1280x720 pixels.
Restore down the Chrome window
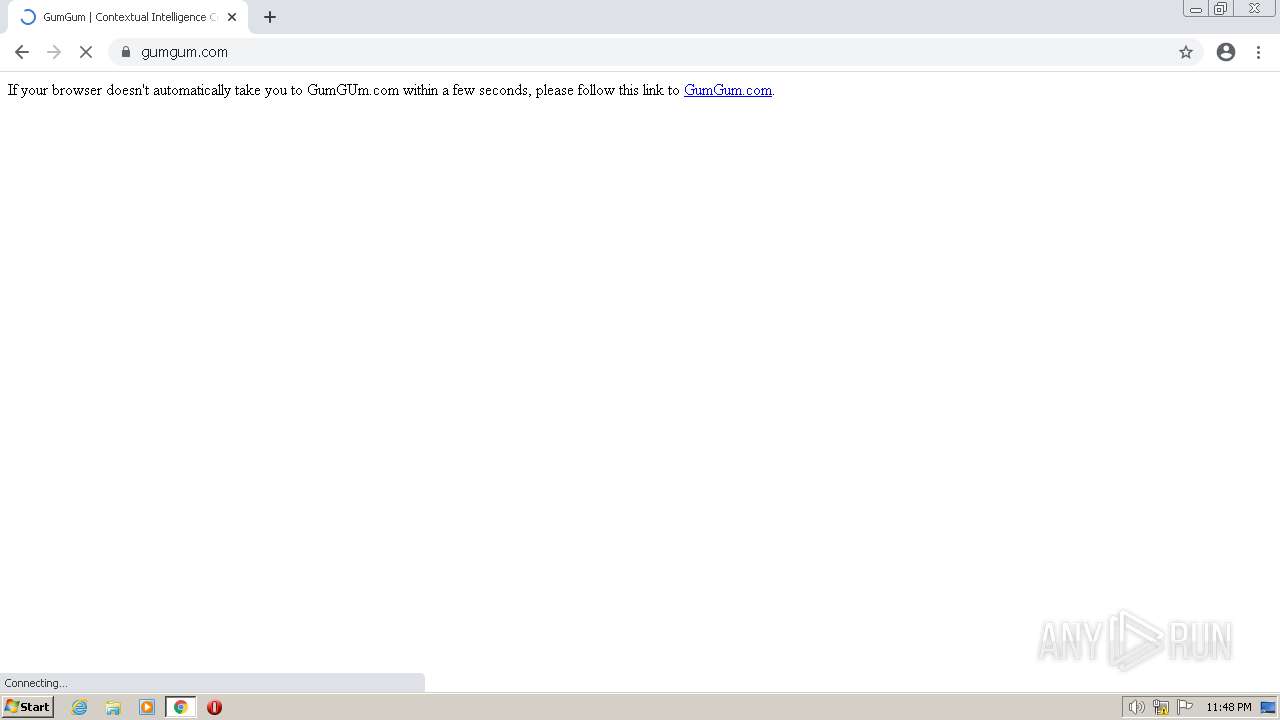1221,9
